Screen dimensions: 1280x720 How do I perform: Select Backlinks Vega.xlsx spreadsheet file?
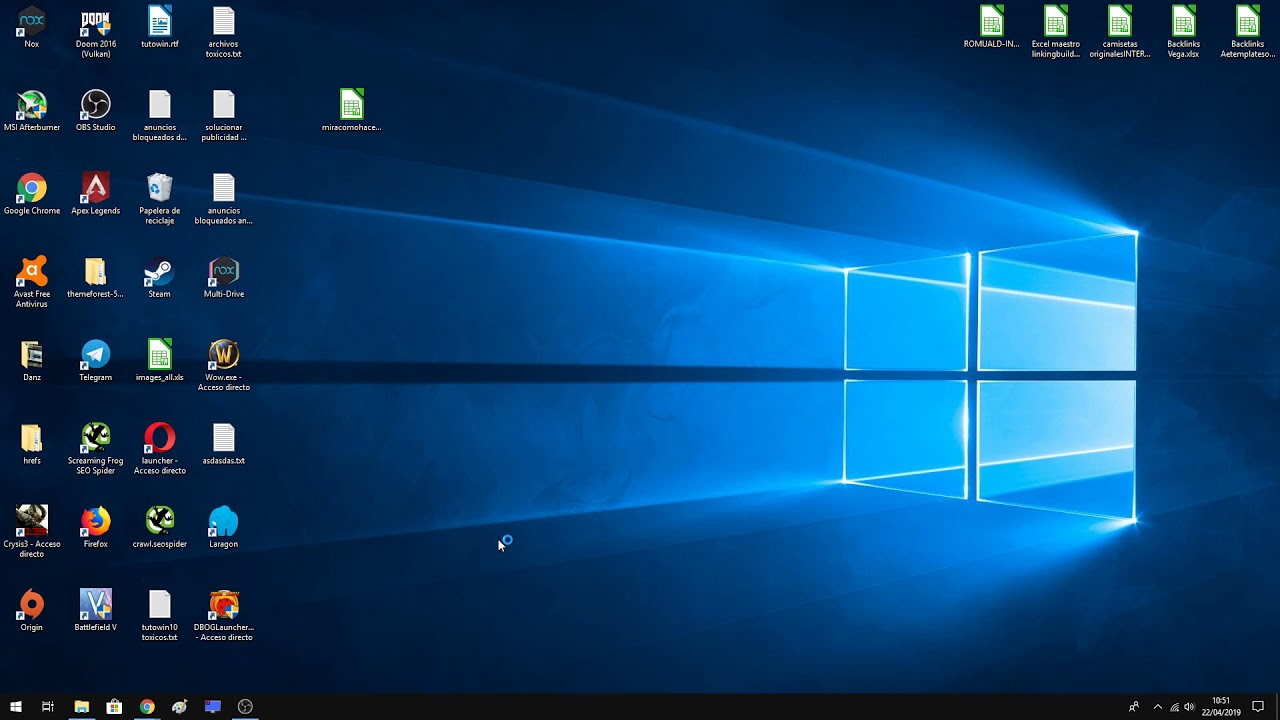click(1184, 33)
